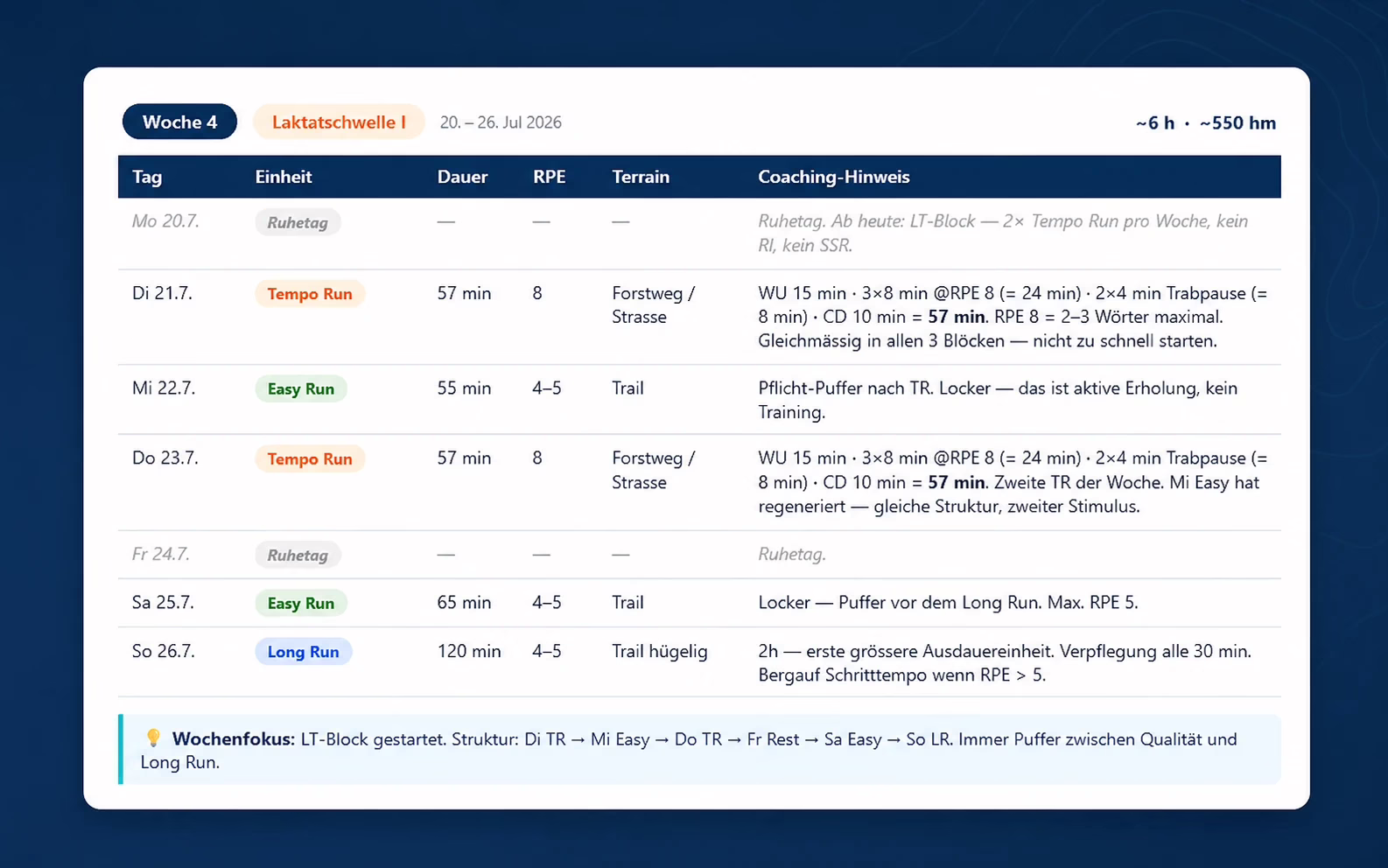
Task: Click the weekly total ~6 h · ~550 hm
Action: pos(1206,123)
